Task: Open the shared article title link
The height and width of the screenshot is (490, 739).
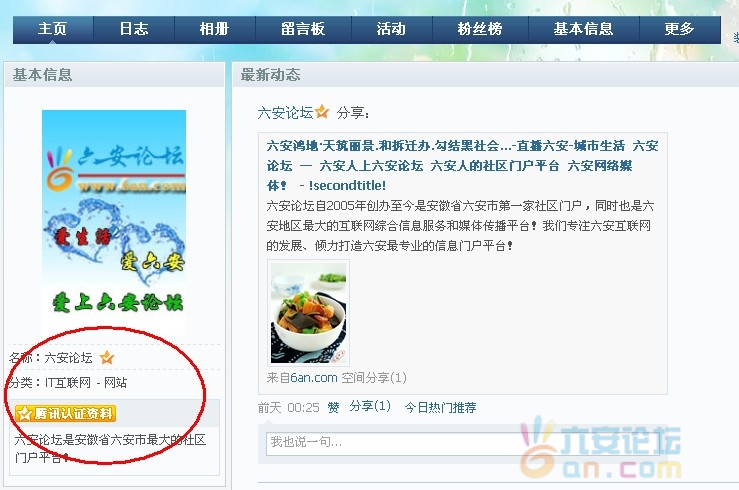Action: [x=462, y=165]
